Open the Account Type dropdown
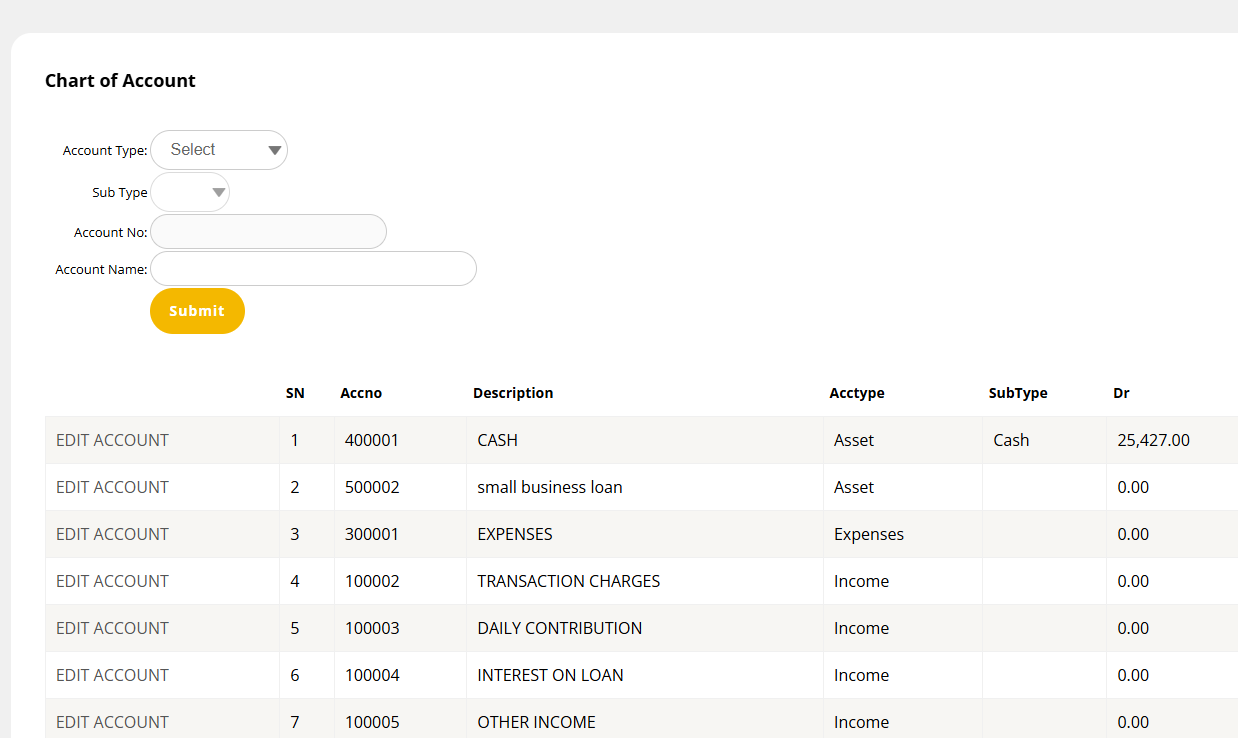The width and height of the screenshot is (1238, 738). (x=218, y=150)
